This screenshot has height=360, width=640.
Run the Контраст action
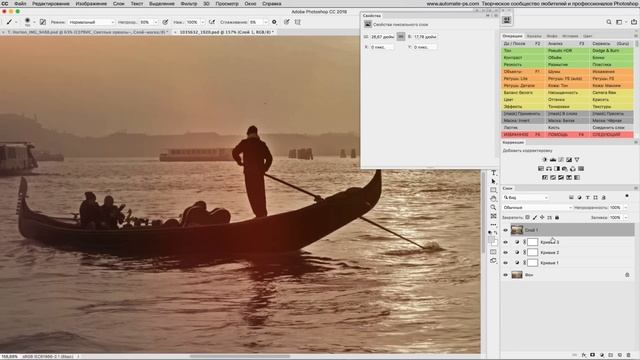point(523,58)
